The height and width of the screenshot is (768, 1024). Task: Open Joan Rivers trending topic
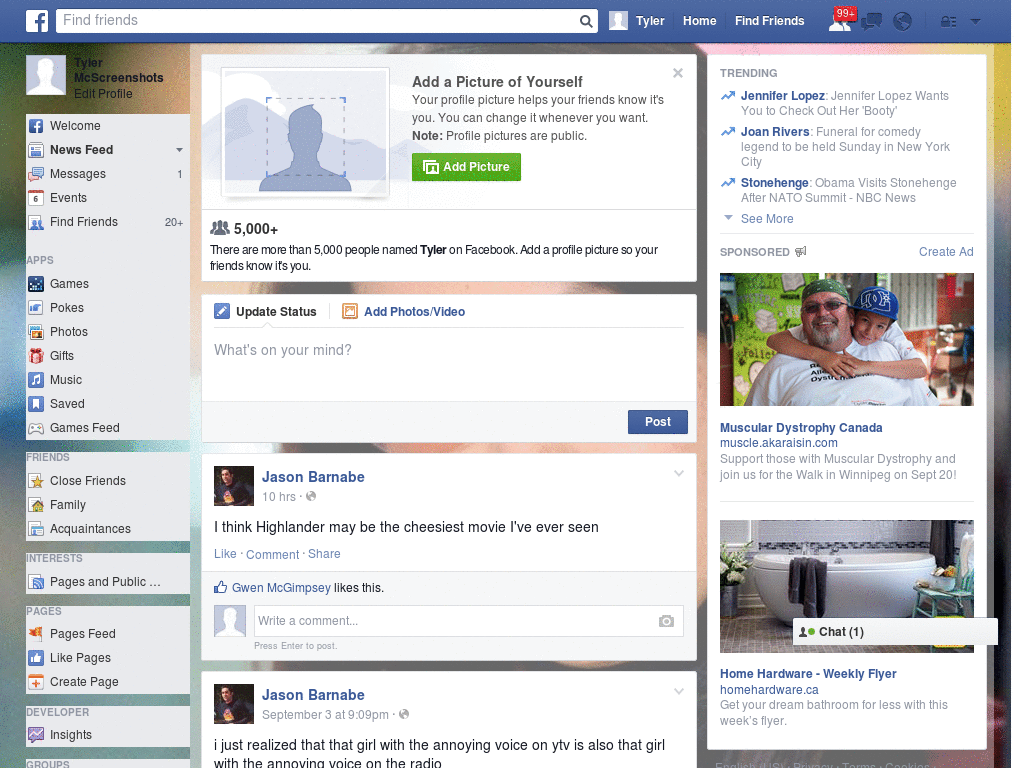click(x=775, y=132)
